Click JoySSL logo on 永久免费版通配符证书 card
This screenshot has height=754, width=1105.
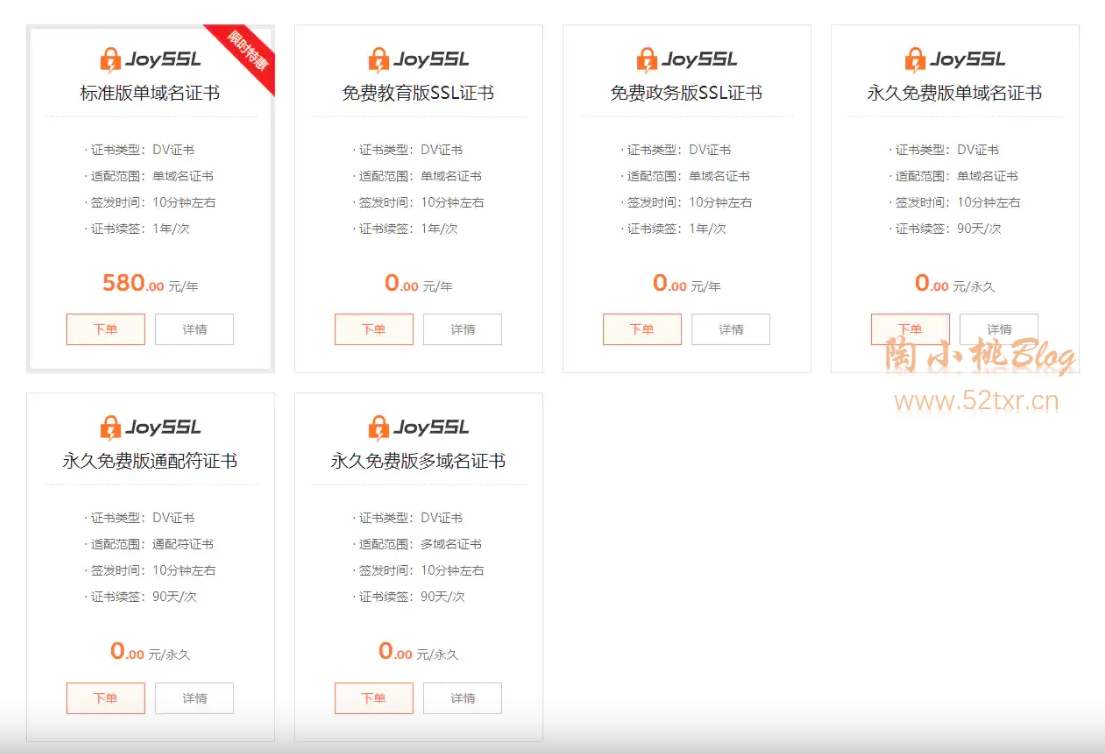click(x=150, y=428)
